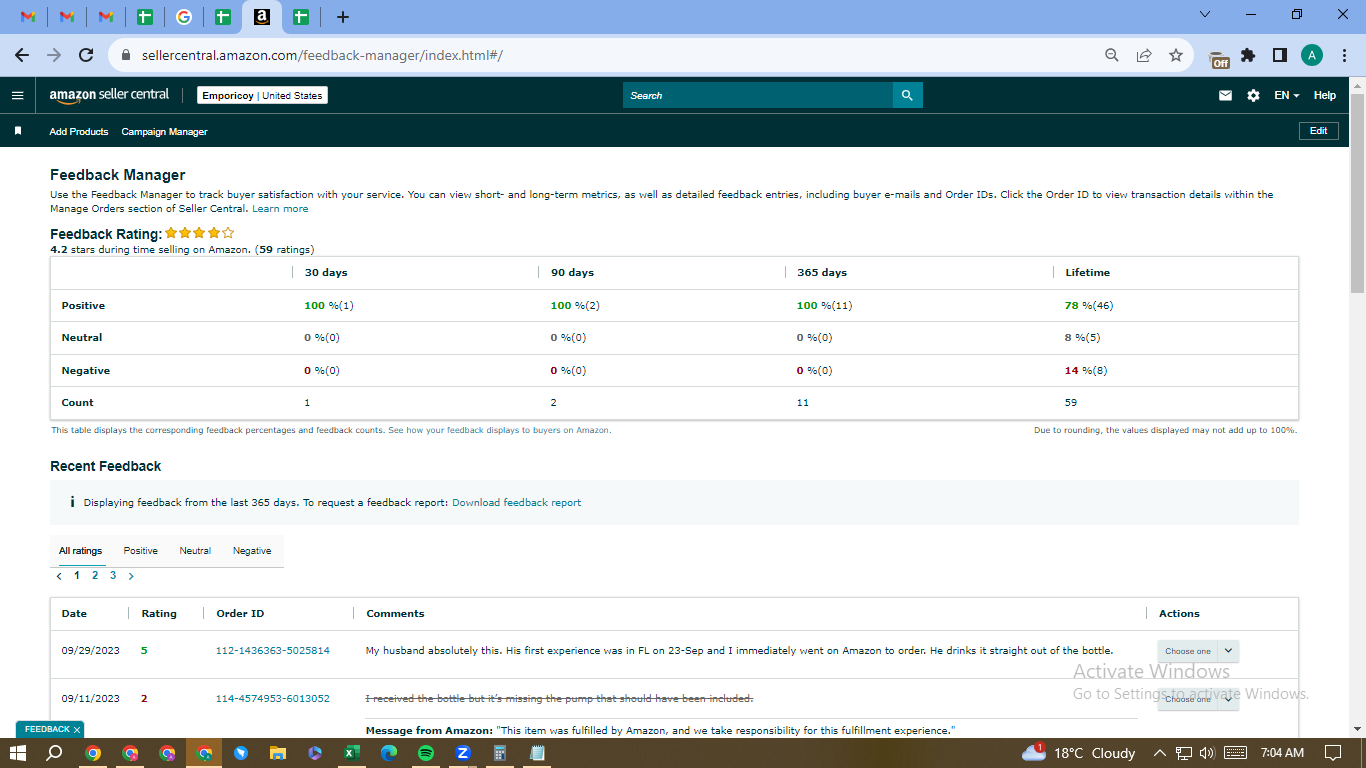Image resolution: width=1366 pixels, height=768 pixels.
Task: Open the Chrome three-dot menu
Action: click(1344, 55)
